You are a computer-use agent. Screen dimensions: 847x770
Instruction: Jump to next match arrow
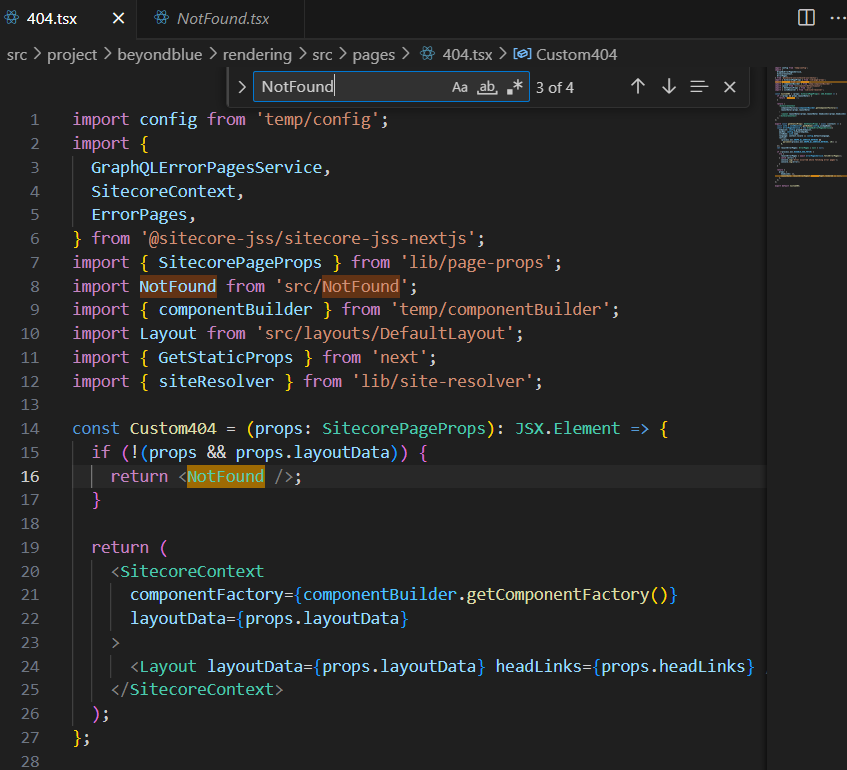click(669, 87)
